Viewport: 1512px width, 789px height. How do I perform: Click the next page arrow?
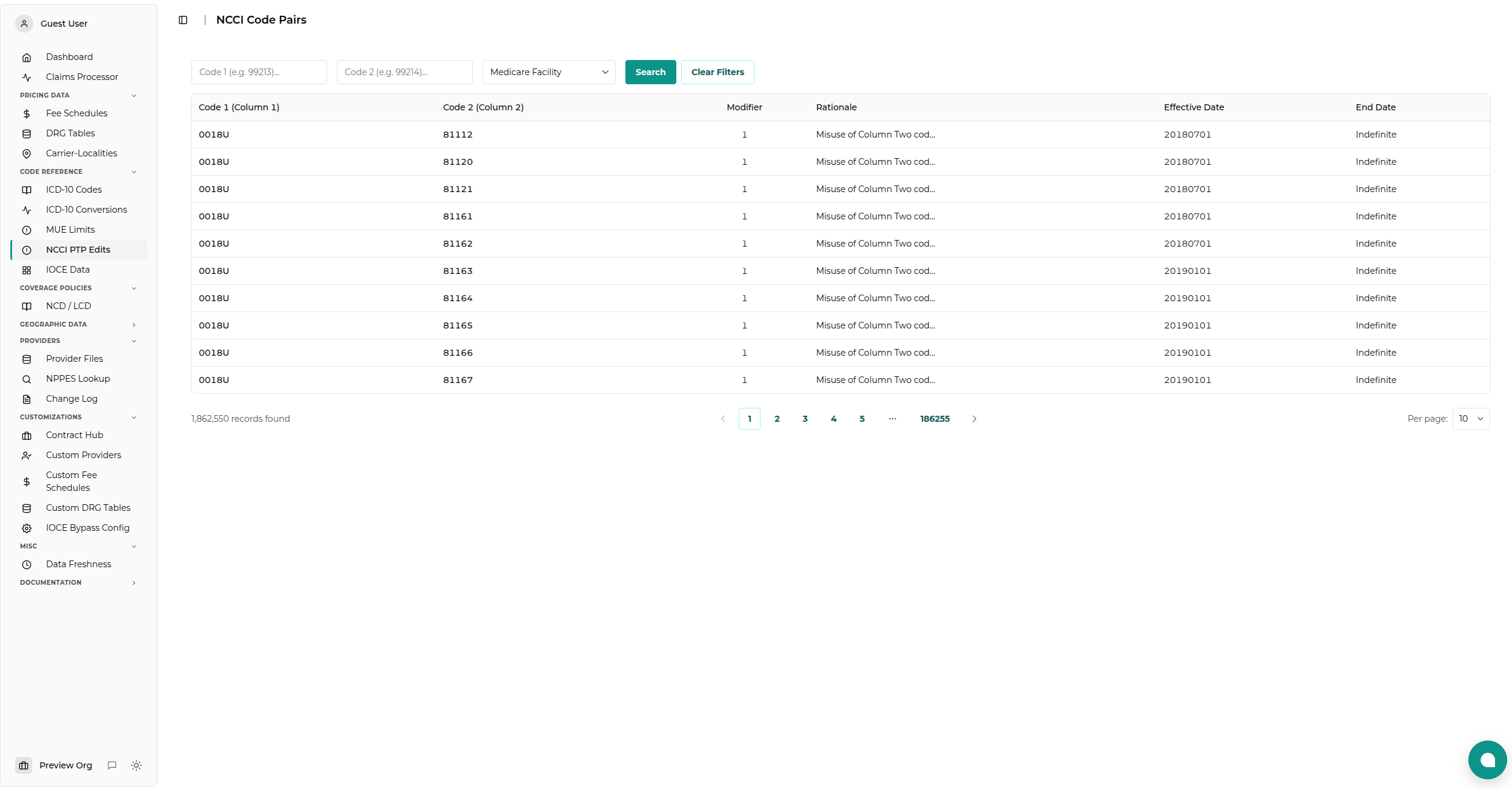(x=974, y=419)
